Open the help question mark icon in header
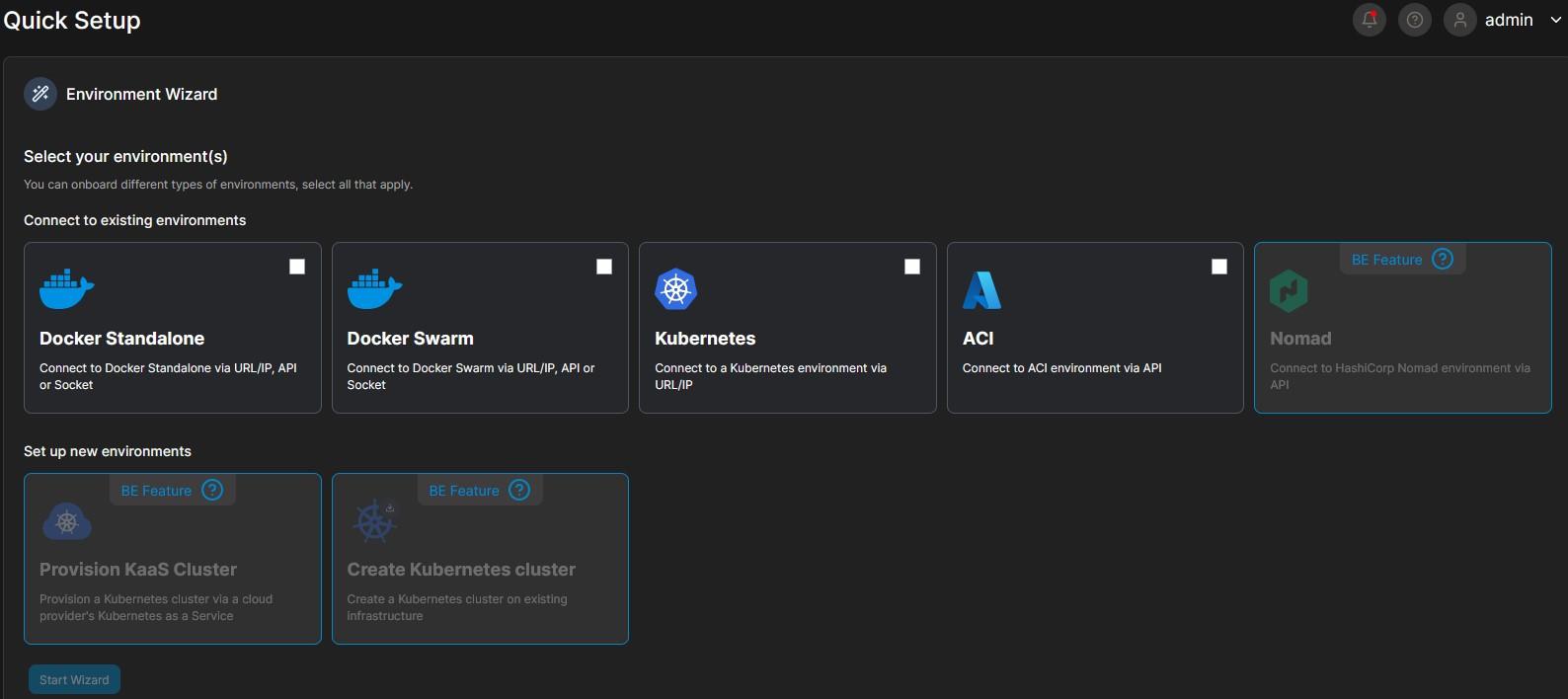This screenshot has width=1568, height=699. point(1415,20)
